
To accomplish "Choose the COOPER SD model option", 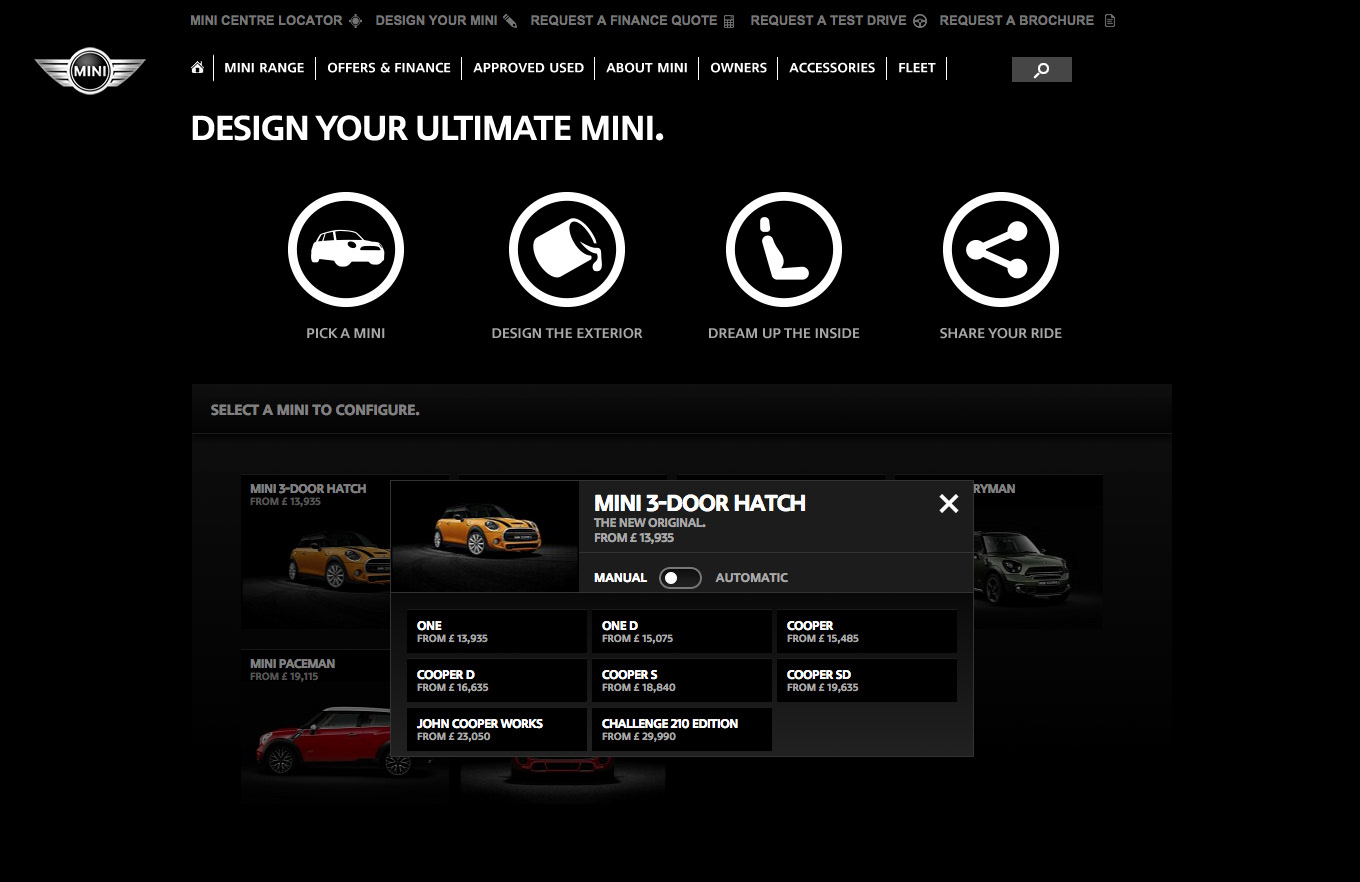I will pos(867,681).
